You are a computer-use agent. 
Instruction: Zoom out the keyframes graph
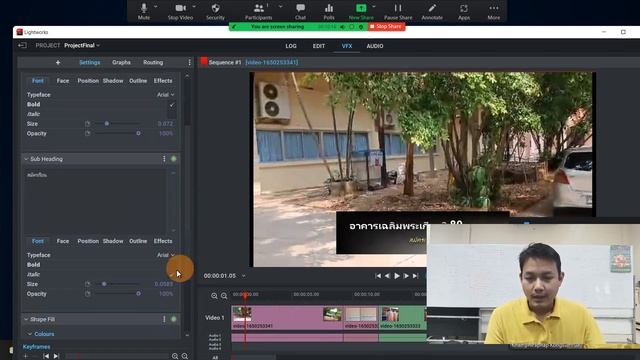tap(185, 356)
